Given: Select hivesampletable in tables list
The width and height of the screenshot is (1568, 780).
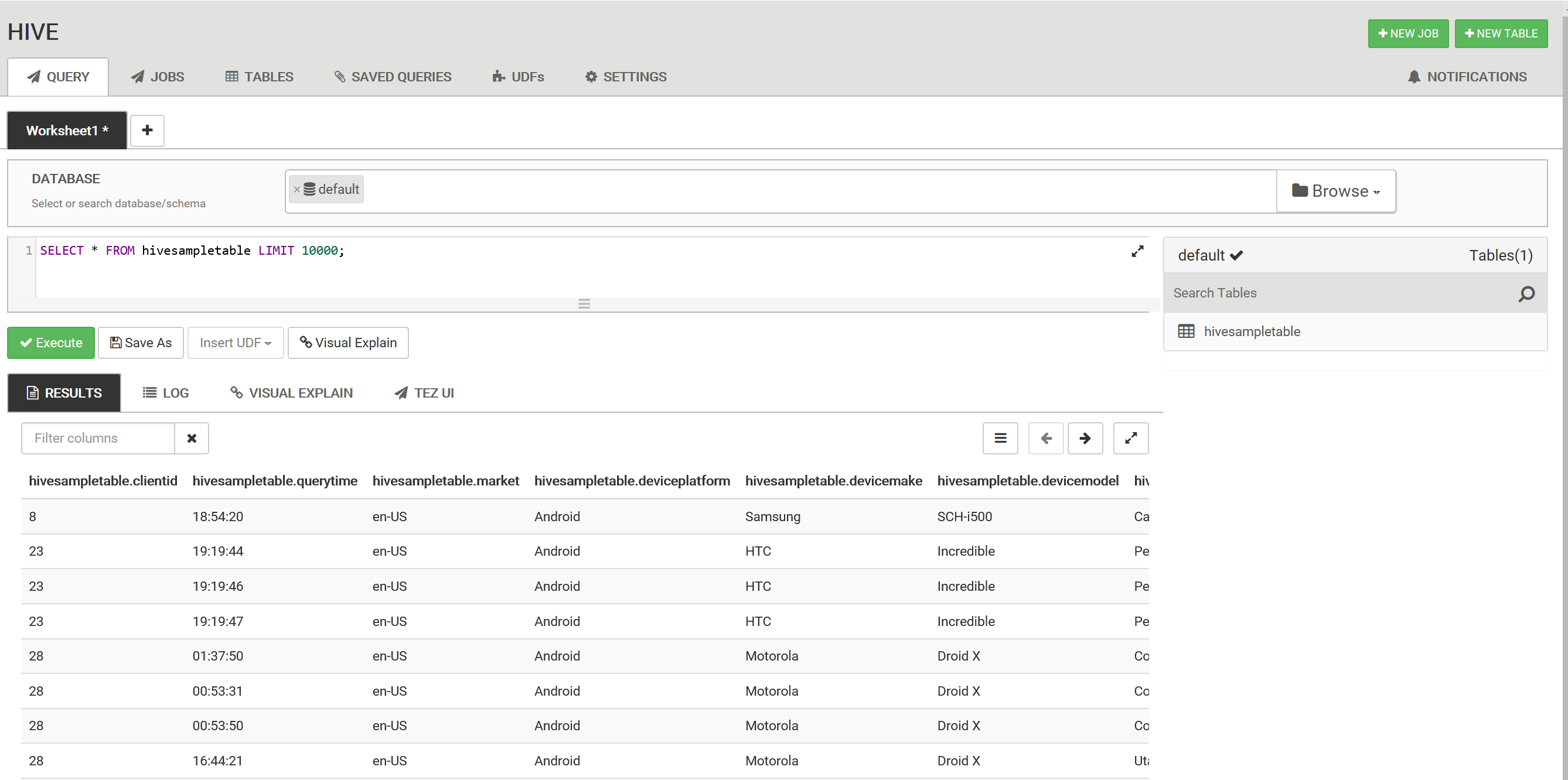Looking at the screenshot, I should pyautogui.click(x=1252, y=331).
